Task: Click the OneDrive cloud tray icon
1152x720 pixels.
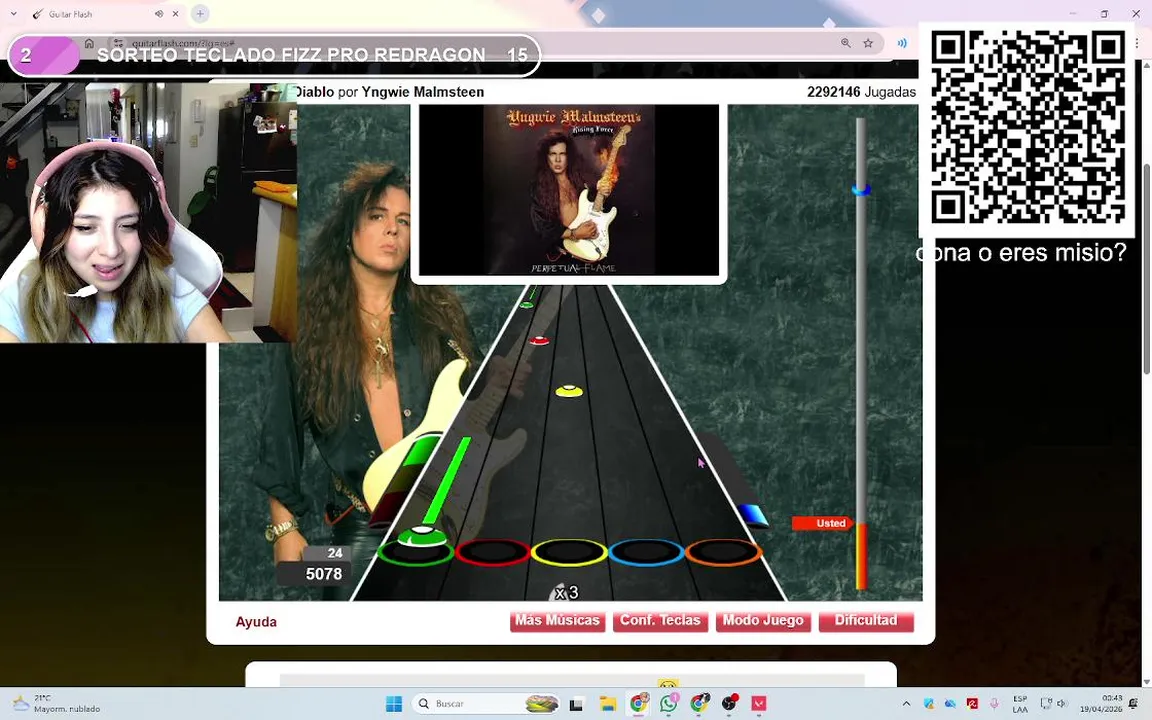Action: click(x=950, y=704)
